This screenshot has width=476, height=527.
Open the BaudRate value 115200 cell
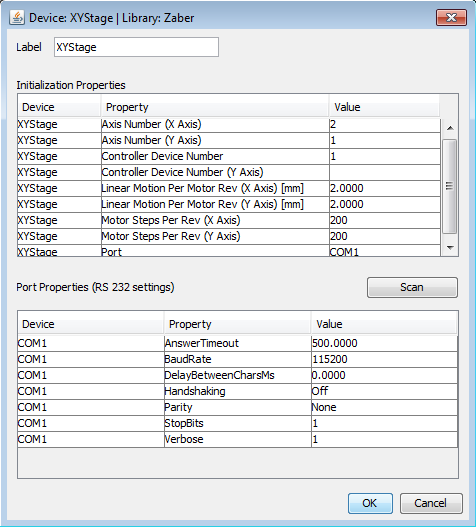tap(384, 359)
